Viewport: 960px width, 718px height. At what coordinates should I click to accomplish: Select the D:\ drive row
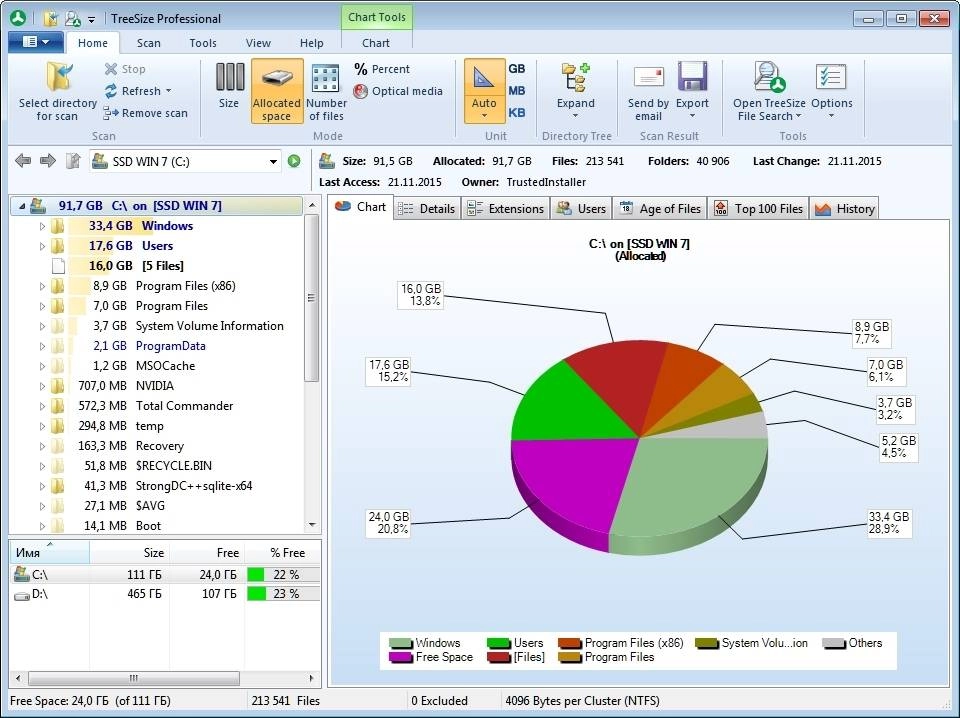(165, 594)
